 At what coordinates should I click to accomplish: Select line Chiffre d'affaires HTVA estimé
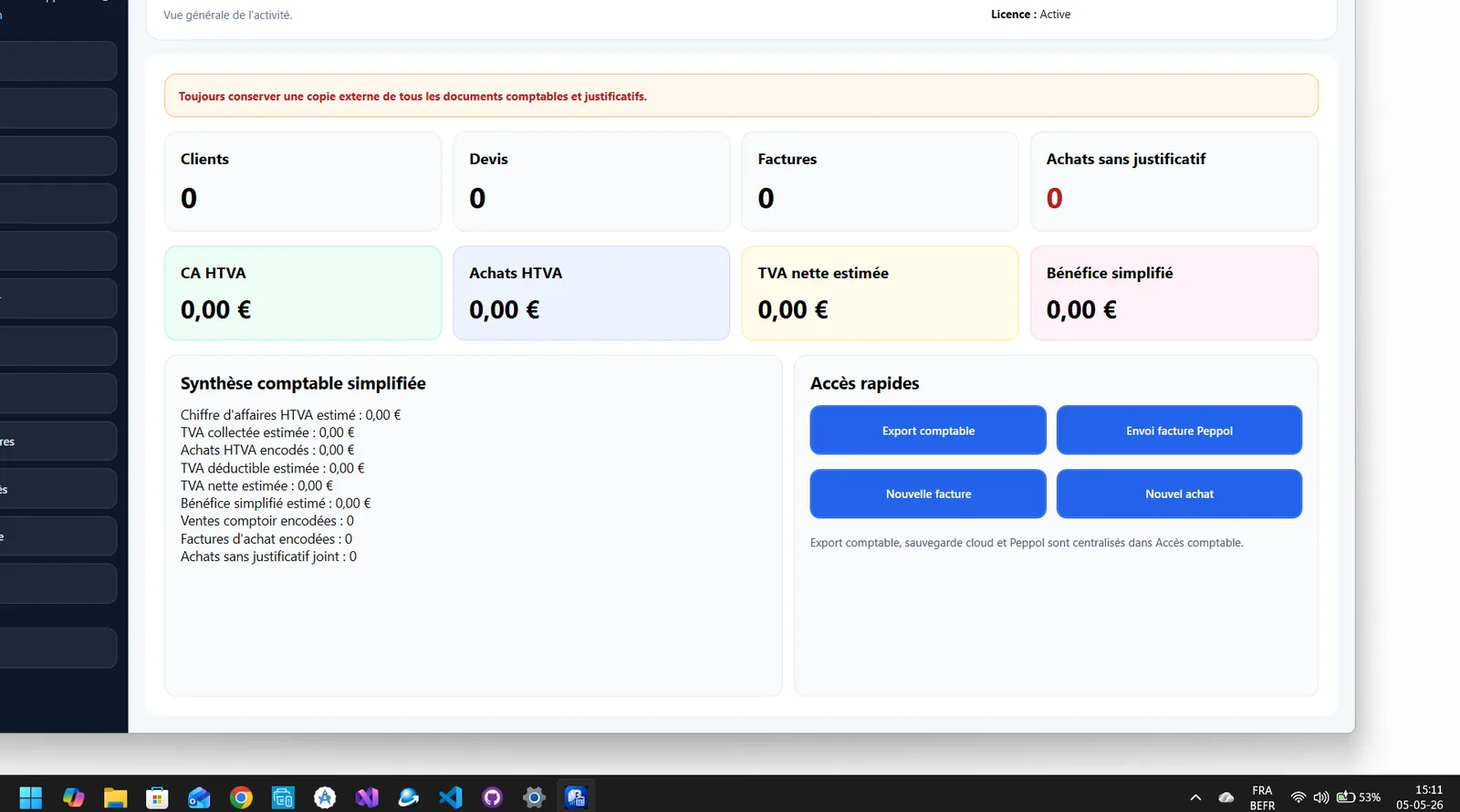290,415
